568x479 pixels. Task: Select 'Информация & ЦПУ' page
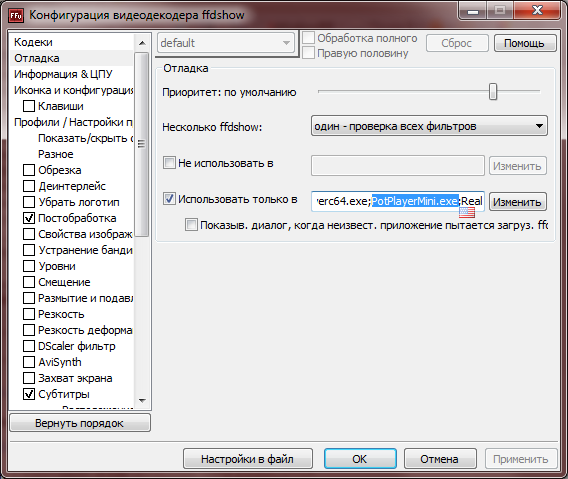pyautogui.click(x=63, y=74)
